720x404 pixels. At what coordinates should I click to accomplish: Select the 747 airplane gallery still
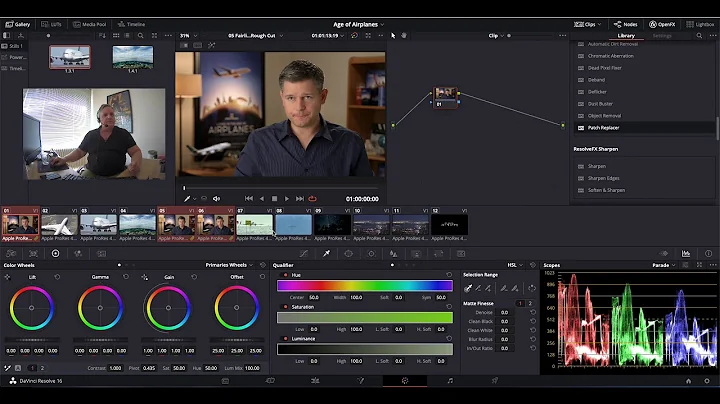70,57
